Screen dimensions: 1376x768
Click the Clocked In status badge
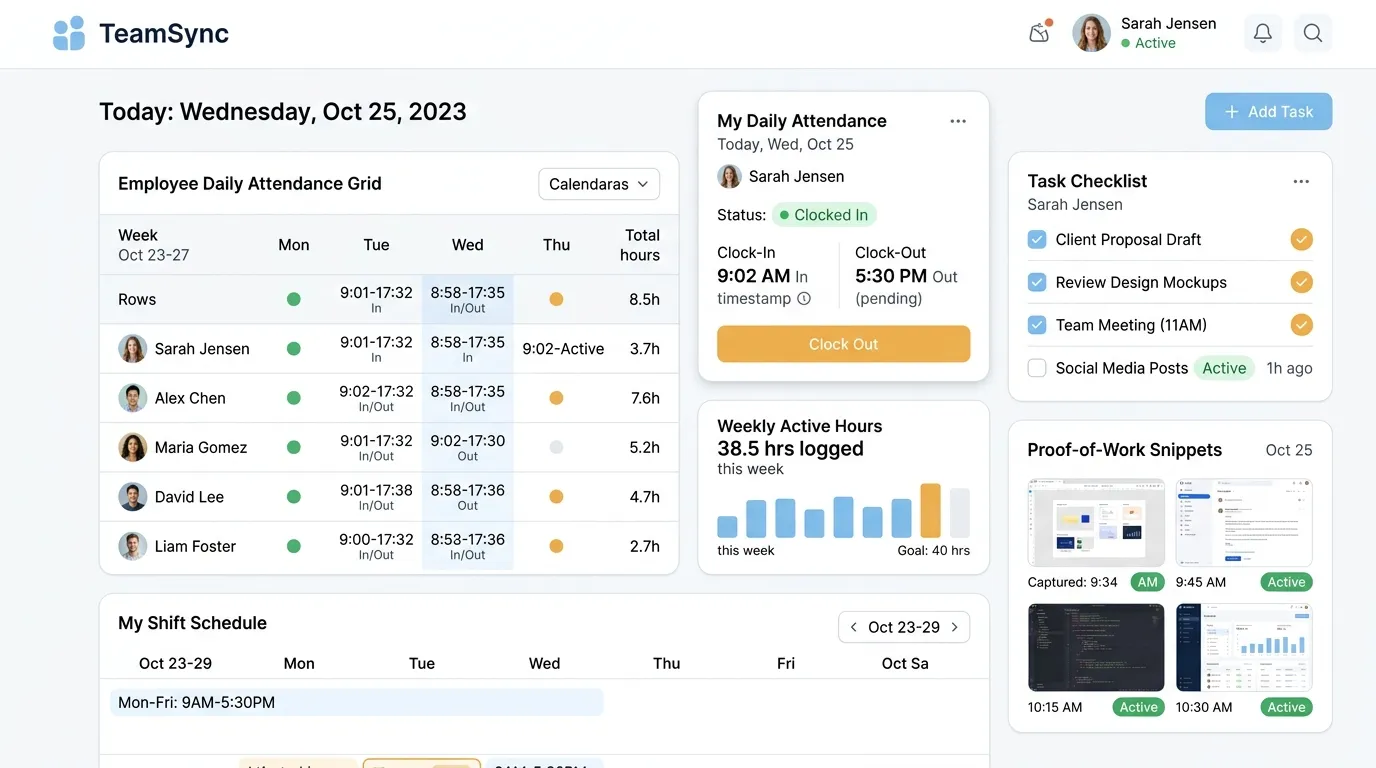click(824, 215)
